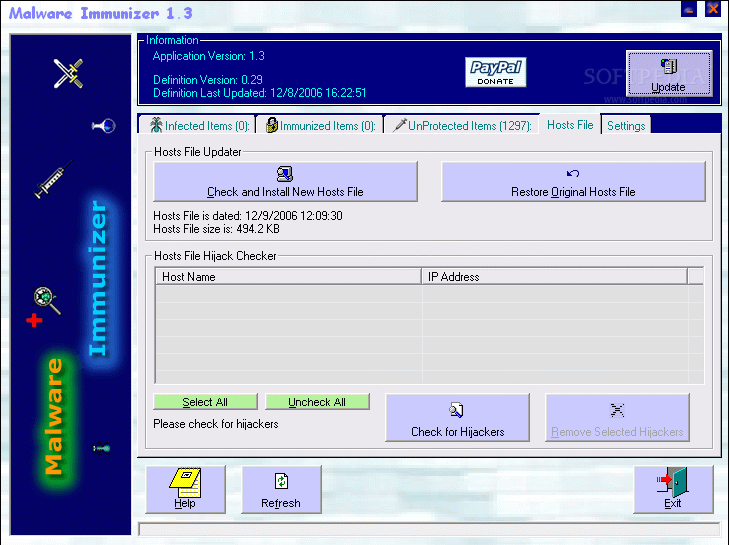Click the undo arrow icon on Restore button
The width and height of the screenshot is (729, 545).
[573, 173]
